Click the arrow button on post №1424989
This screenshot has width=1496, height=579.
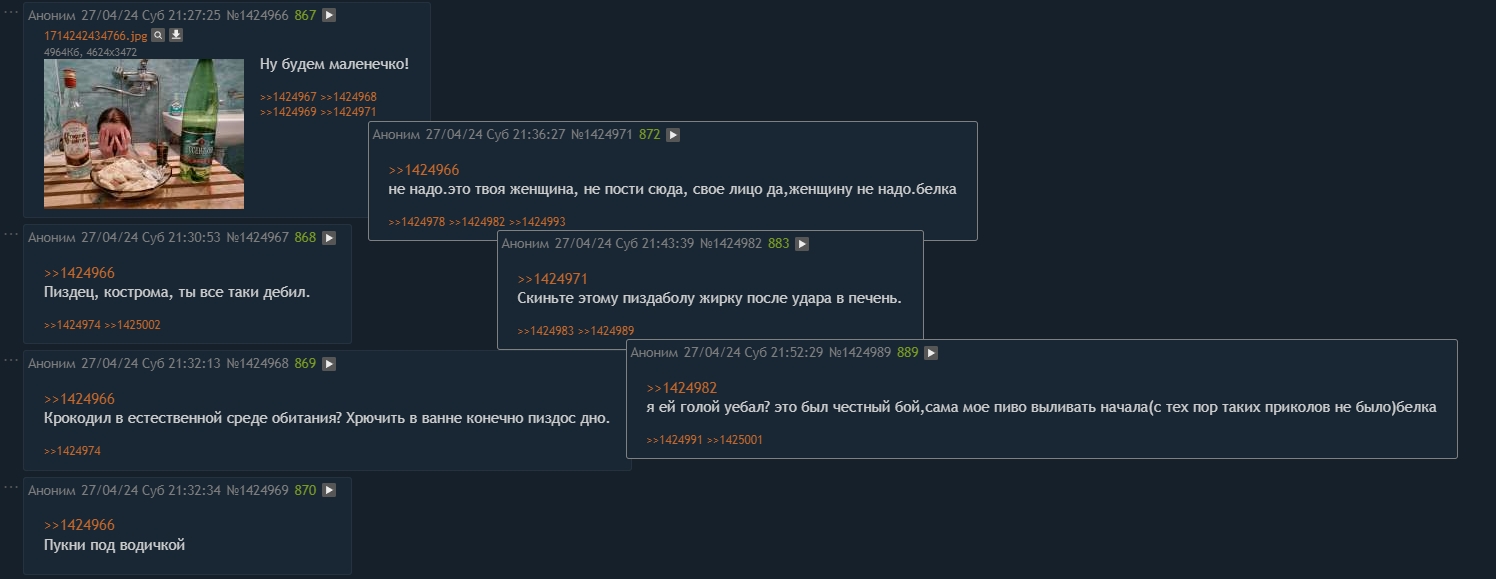[931, 353]
